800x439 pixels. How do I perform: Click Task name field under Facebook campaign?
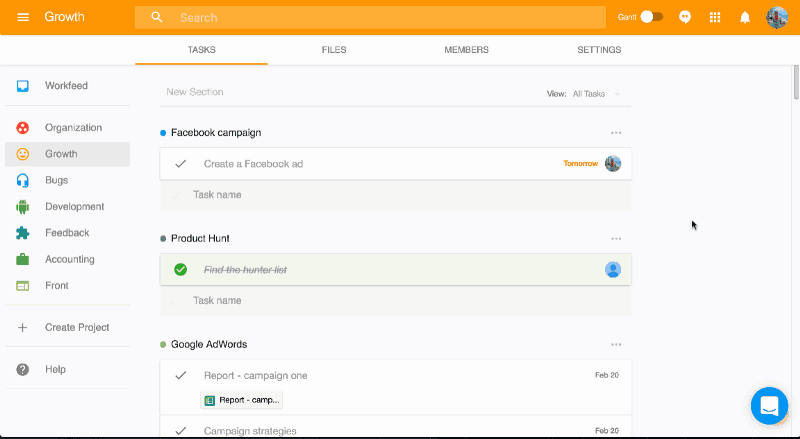395,195
